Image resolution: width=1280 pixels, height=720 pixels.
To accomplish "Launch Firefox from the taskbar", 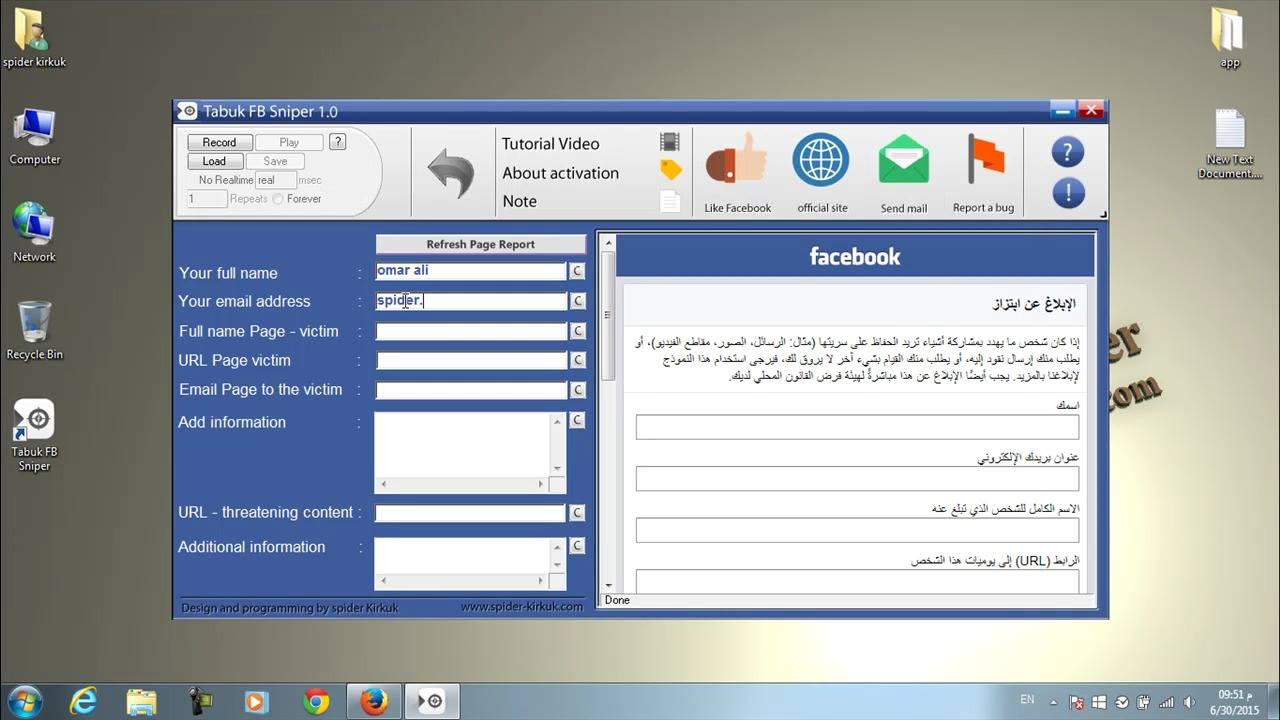I will point(374,701).
